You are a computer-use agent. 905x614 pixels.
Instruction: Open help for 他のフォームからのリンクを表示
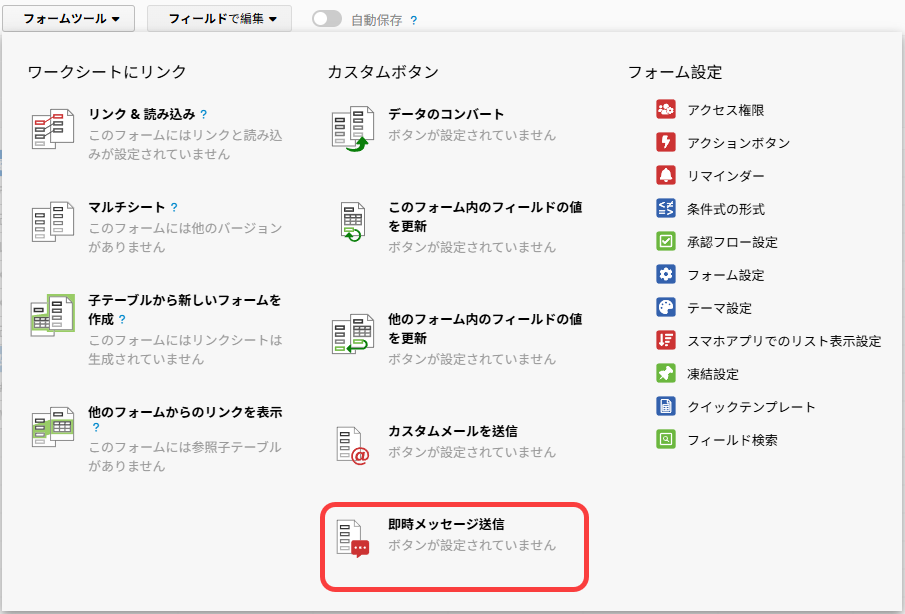click(96, 428)
